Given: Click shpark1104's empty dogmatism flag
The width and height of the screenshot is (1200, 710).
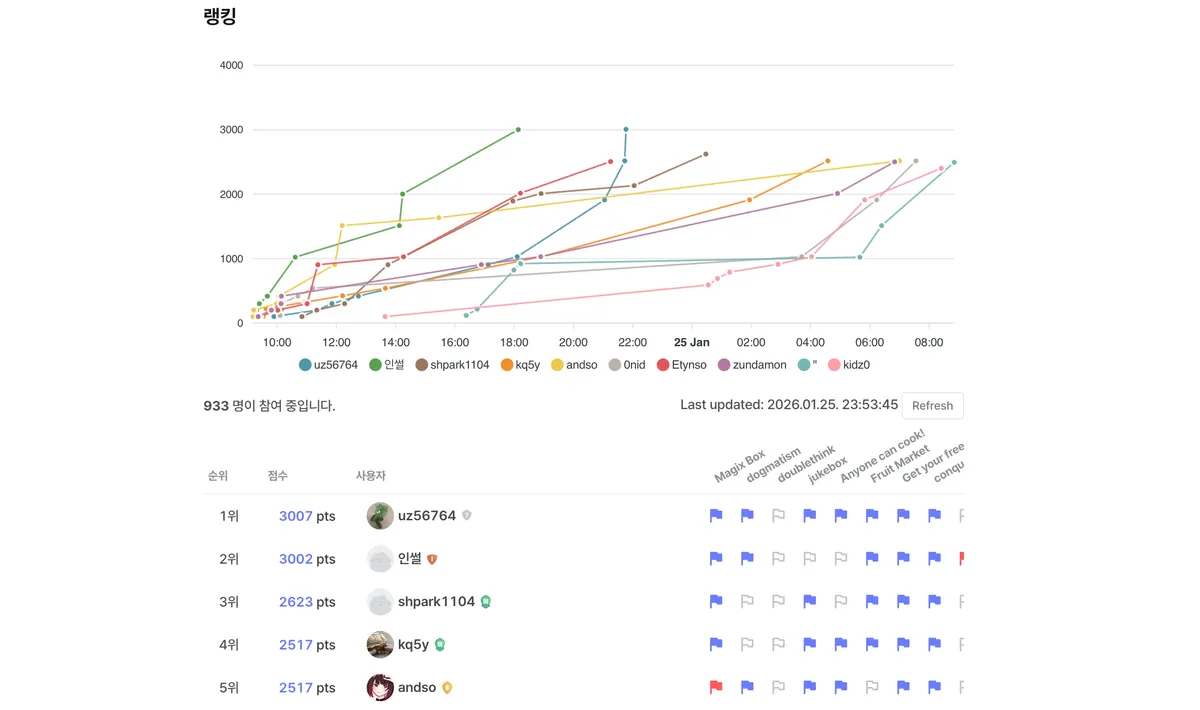Looking at the screenshot, I should [747, 602].
